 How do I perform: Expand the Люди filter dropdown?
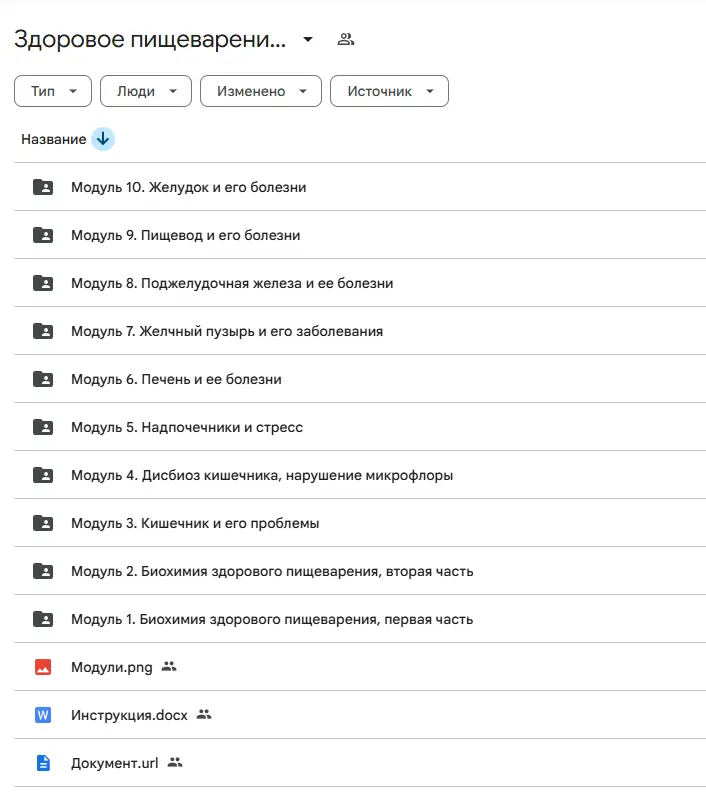145,91
